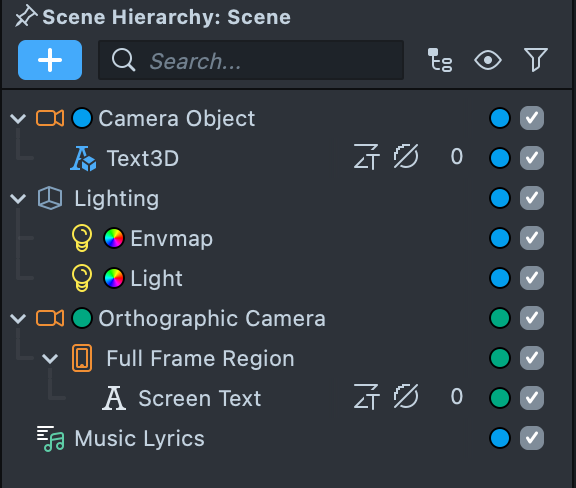Open the hierarchy tree view options icon
576x488 pixels.
440,60
